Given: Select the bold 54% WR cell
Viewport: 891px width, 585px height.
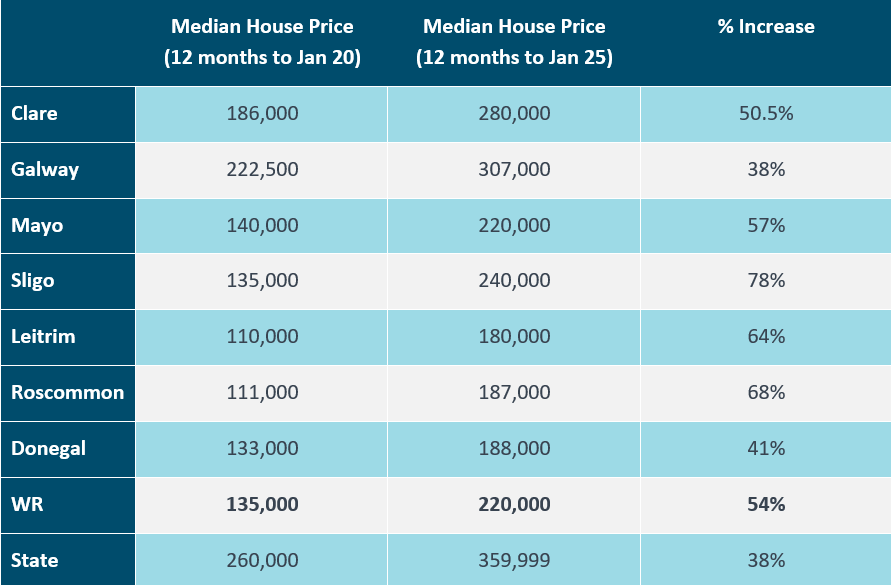Looking at the screenshot, I should (x=766, y=504).
